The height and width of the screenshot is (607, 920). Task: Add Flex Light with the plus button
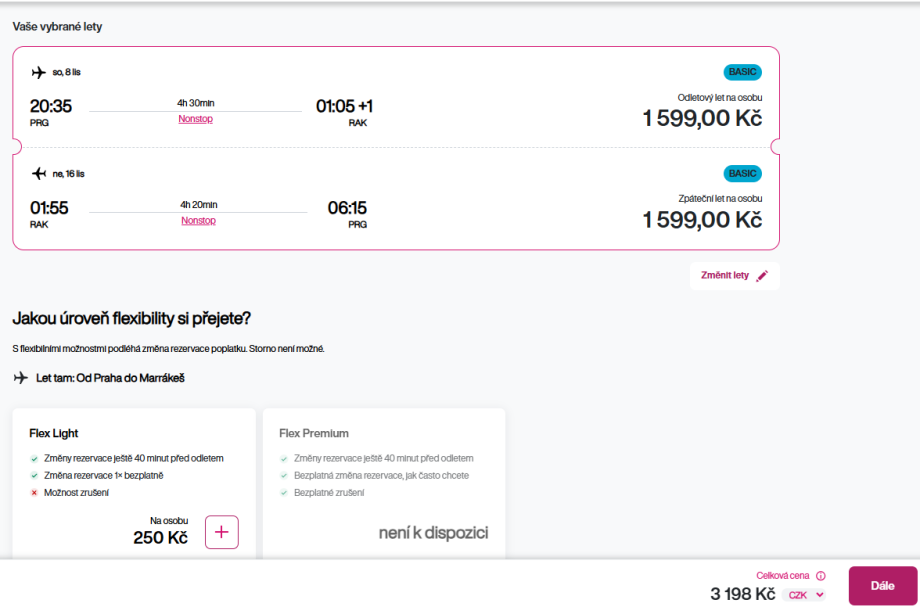click(222, 532)
